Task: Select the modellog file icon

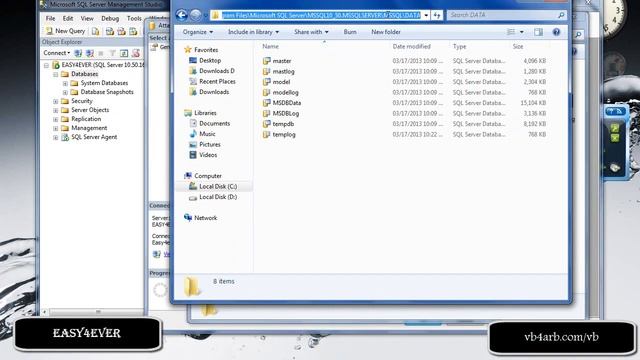Action: point(267,93)
